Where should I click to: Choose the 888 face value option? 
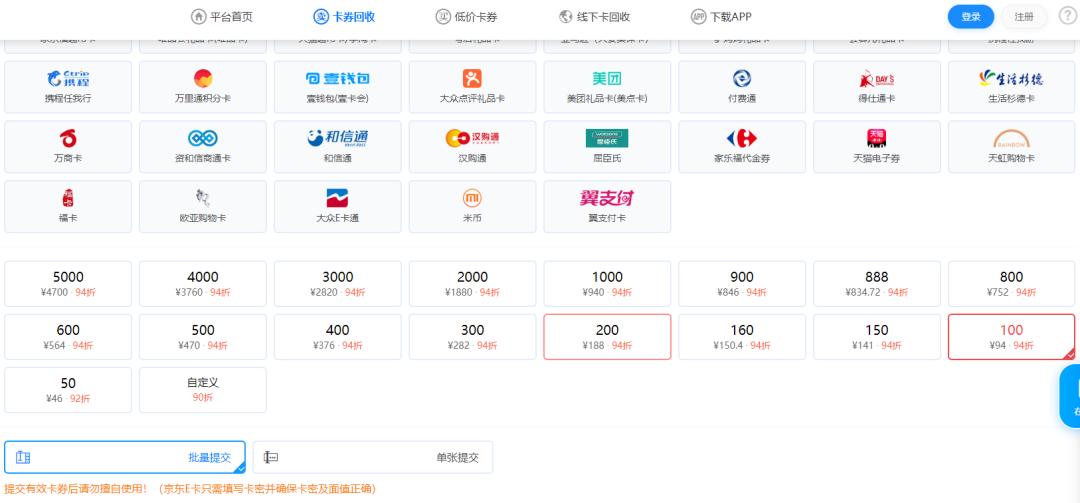click(877, 284)
